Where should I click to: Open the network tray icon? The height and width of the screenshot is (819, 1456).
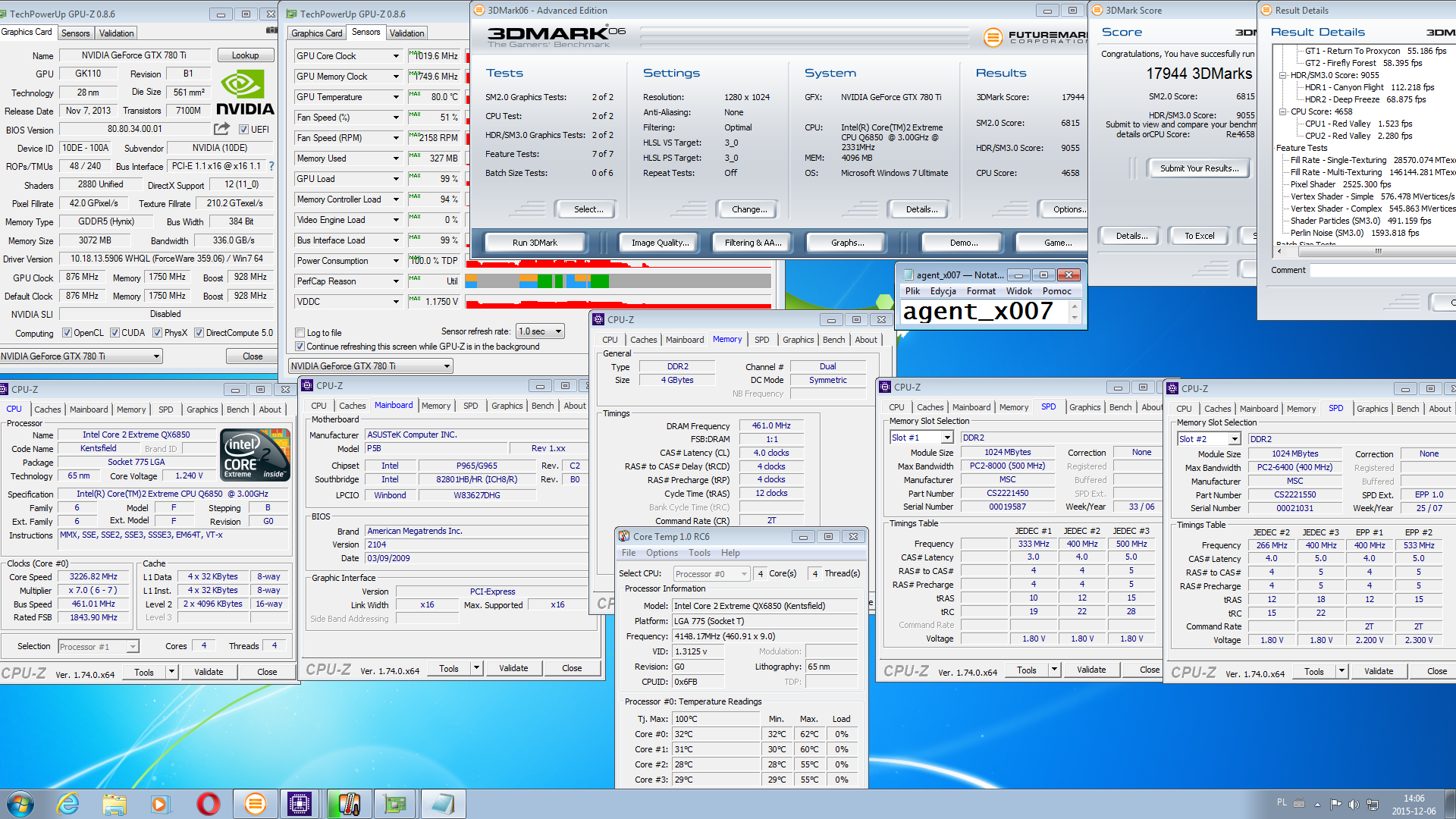point(1373,804)
